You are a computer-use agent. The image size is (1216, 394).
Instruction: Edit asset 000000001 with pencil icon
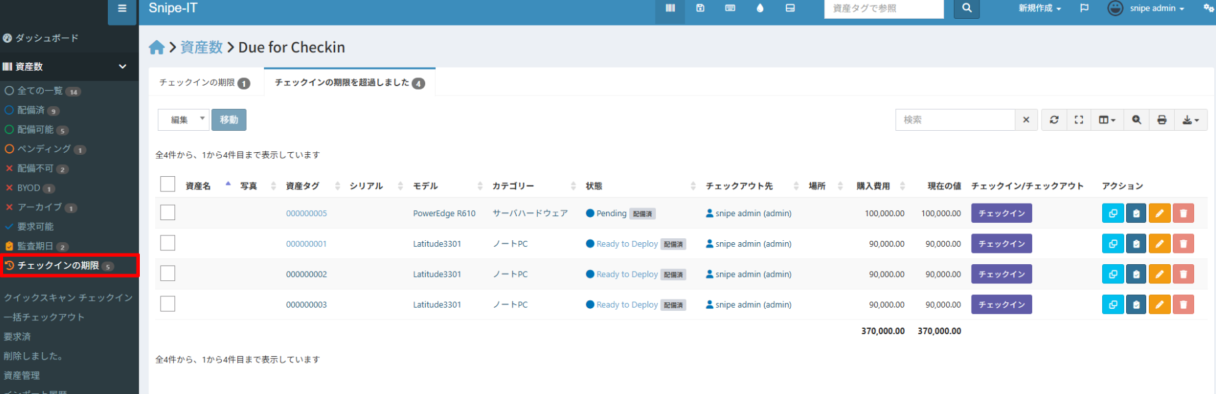tap(1159, 243)
